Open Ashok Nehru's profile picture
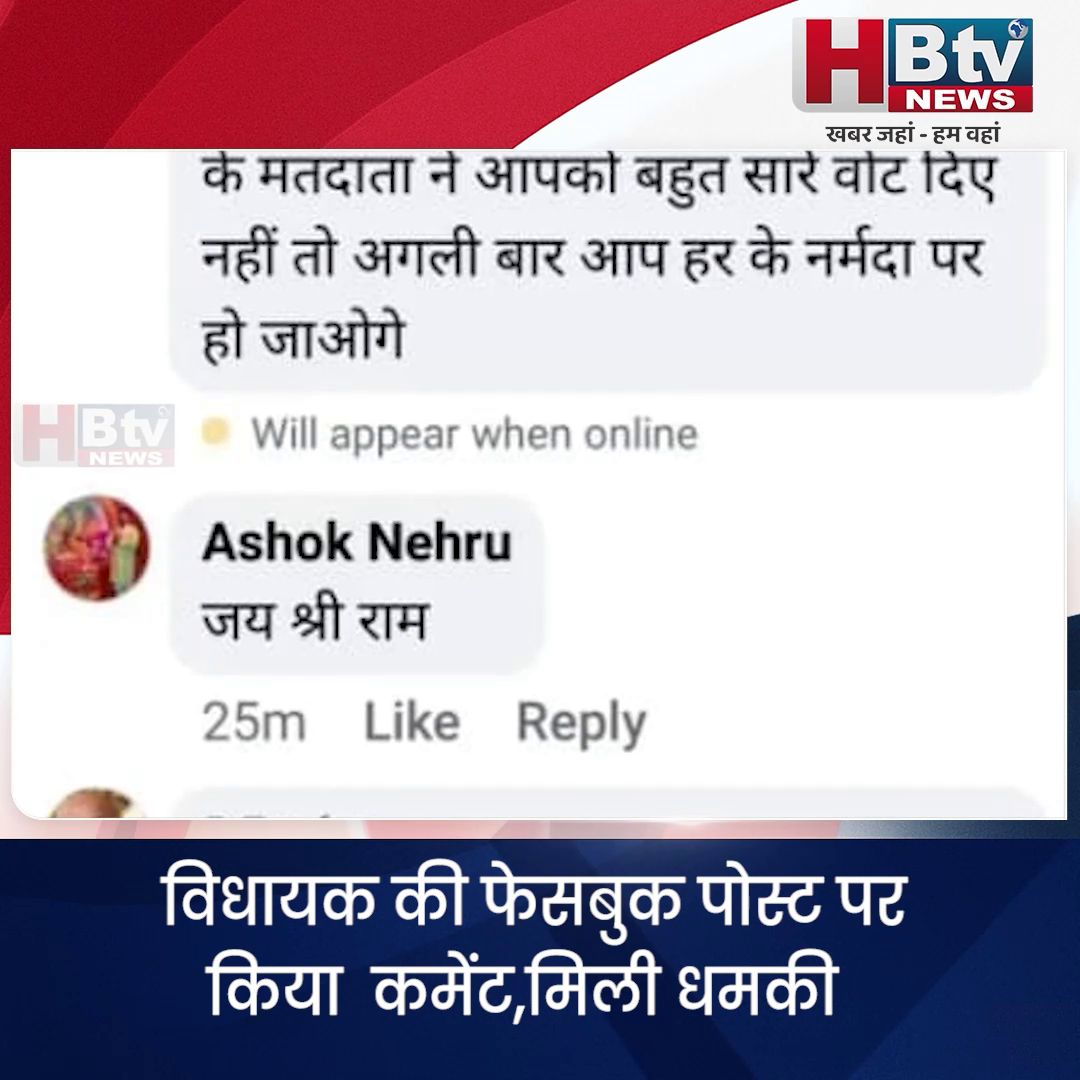 coord(96,548)
